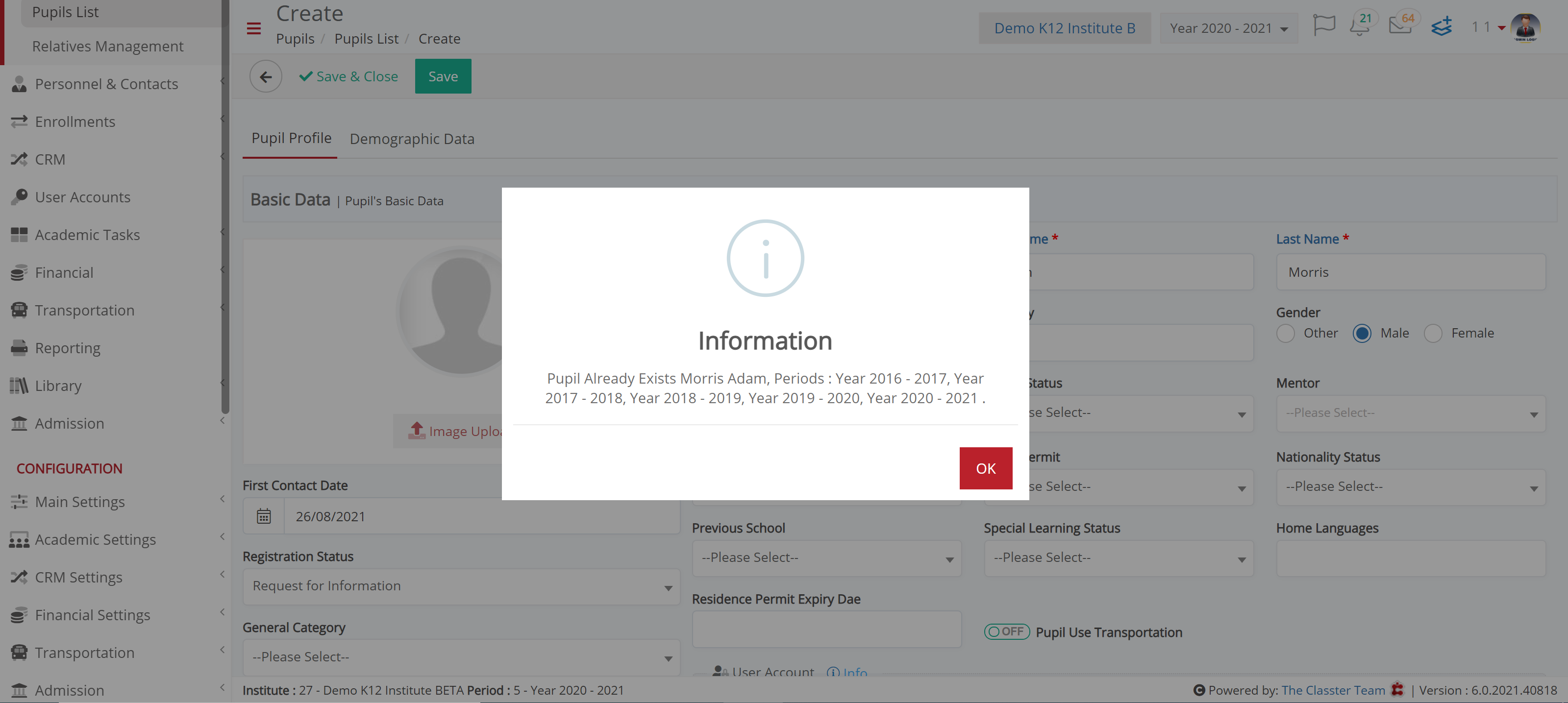Select the Other gender radio
This screenshot has width=1568, height=703.
pos(1285,333)
